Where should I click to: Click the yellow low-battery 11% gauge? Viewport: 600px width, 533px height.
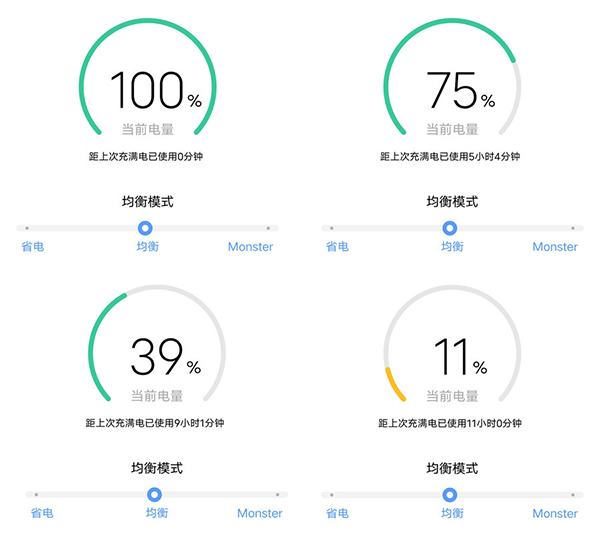tap(452, 355)
